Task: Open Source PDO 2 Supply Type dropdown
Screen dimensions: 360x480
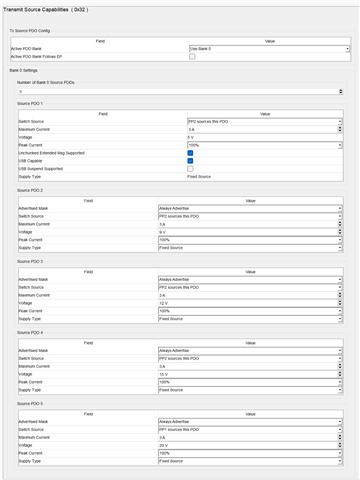Action: pos(250,248)
